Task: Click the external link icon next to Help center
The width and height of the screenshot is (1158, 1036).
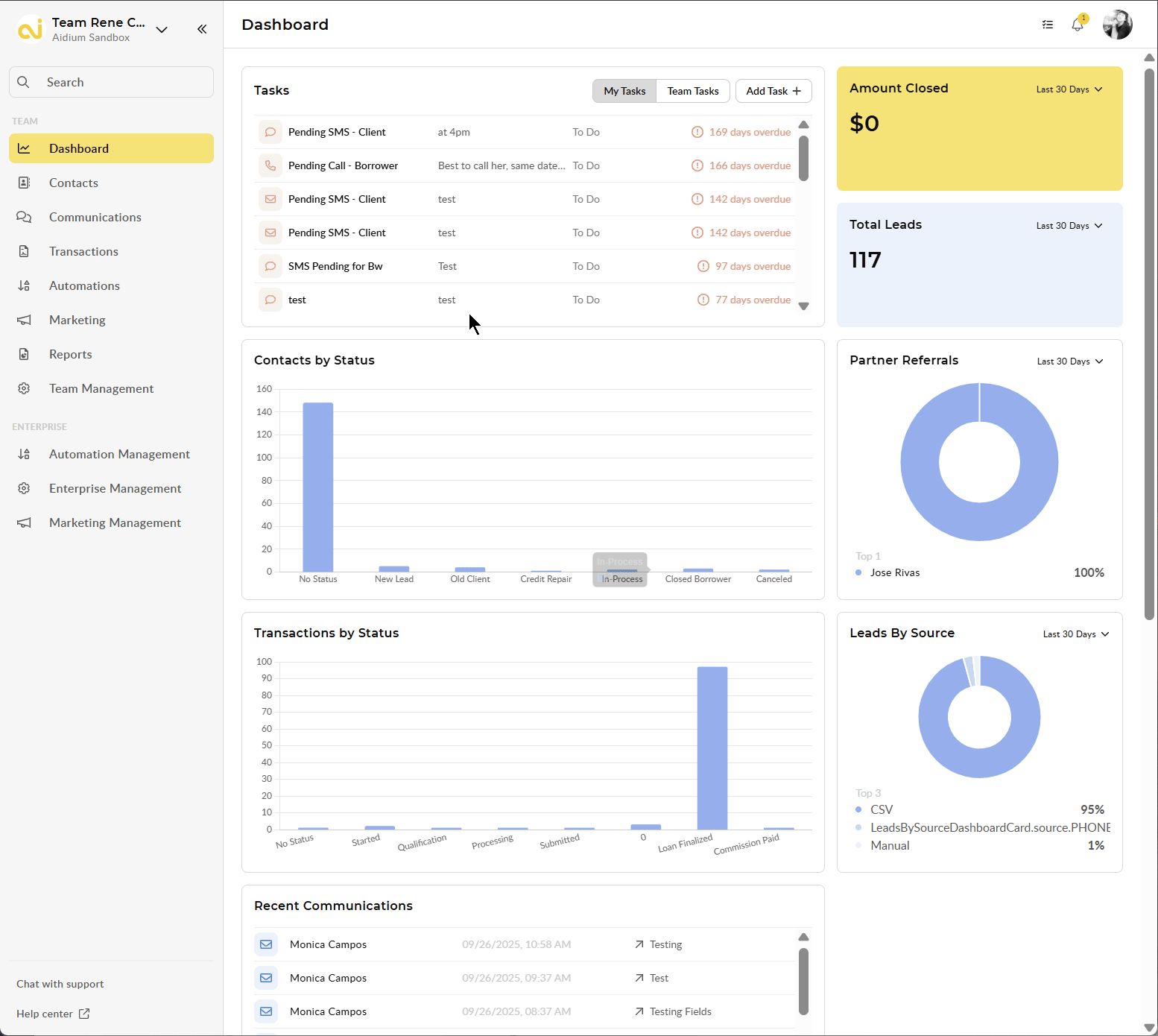Action: pyautogui.click(x=84, y=1014)
